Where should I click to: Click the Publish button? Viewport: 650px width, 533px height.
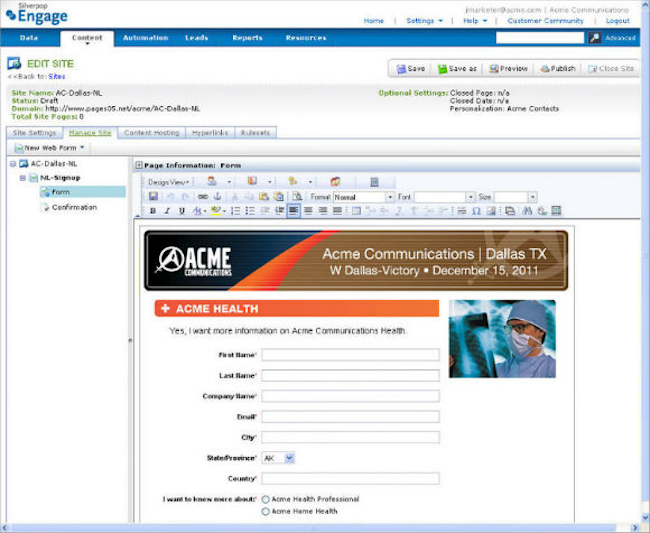tap(558, 69)
